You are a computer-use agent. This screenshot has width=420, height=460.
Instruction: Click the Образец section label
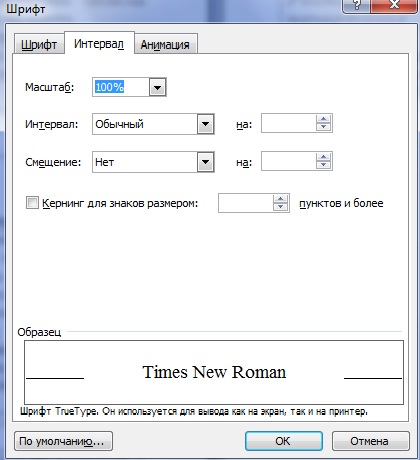coord(39,332)
